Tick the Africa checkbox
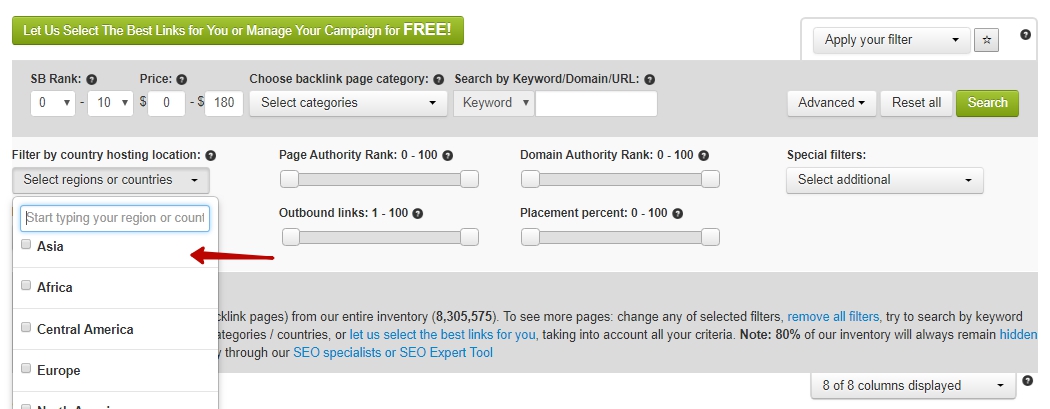The image size is (1050, 409). [26, 286]
